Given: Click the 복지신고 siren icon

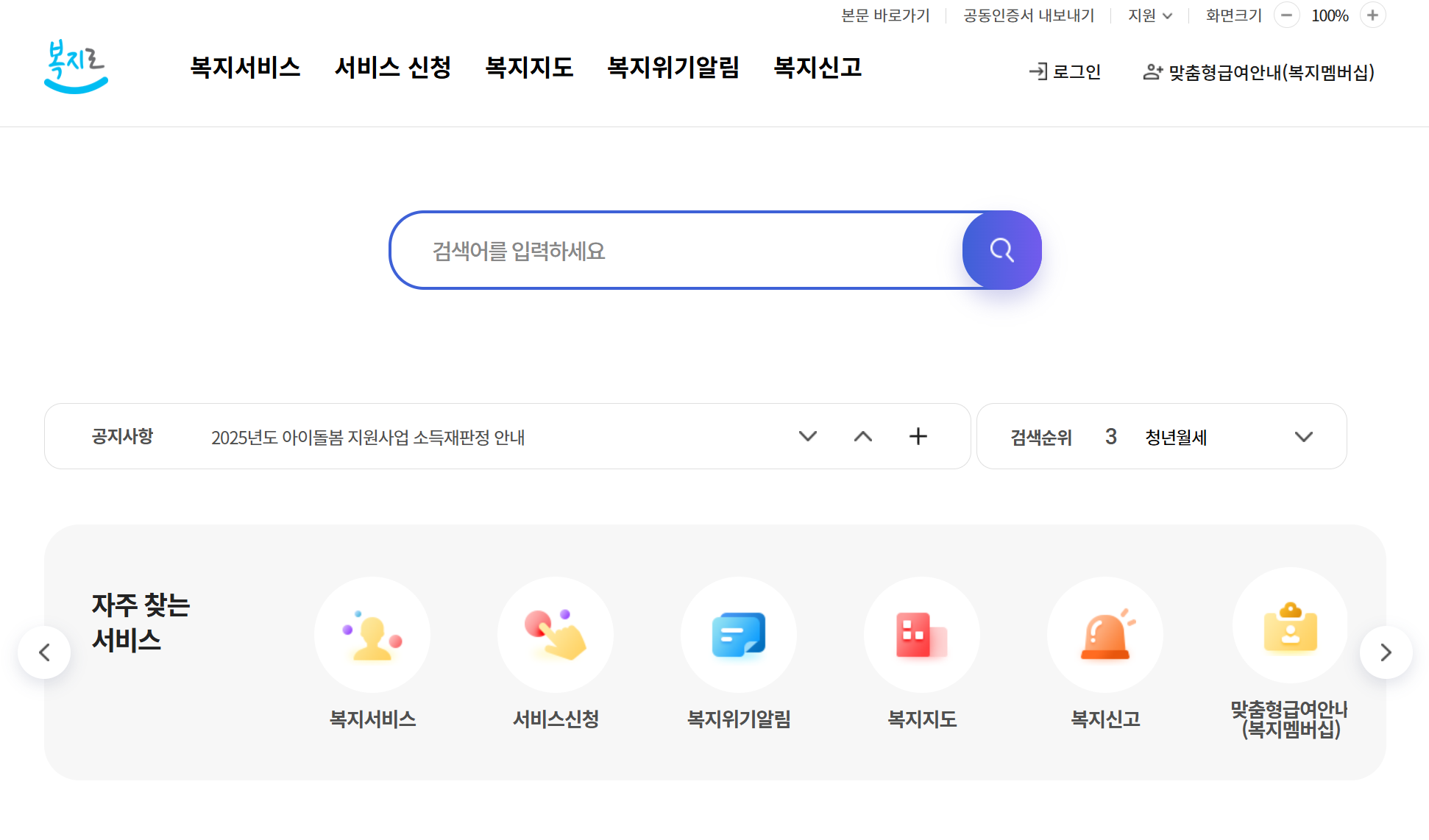Looking at the screenshot, I should 1104,635.
